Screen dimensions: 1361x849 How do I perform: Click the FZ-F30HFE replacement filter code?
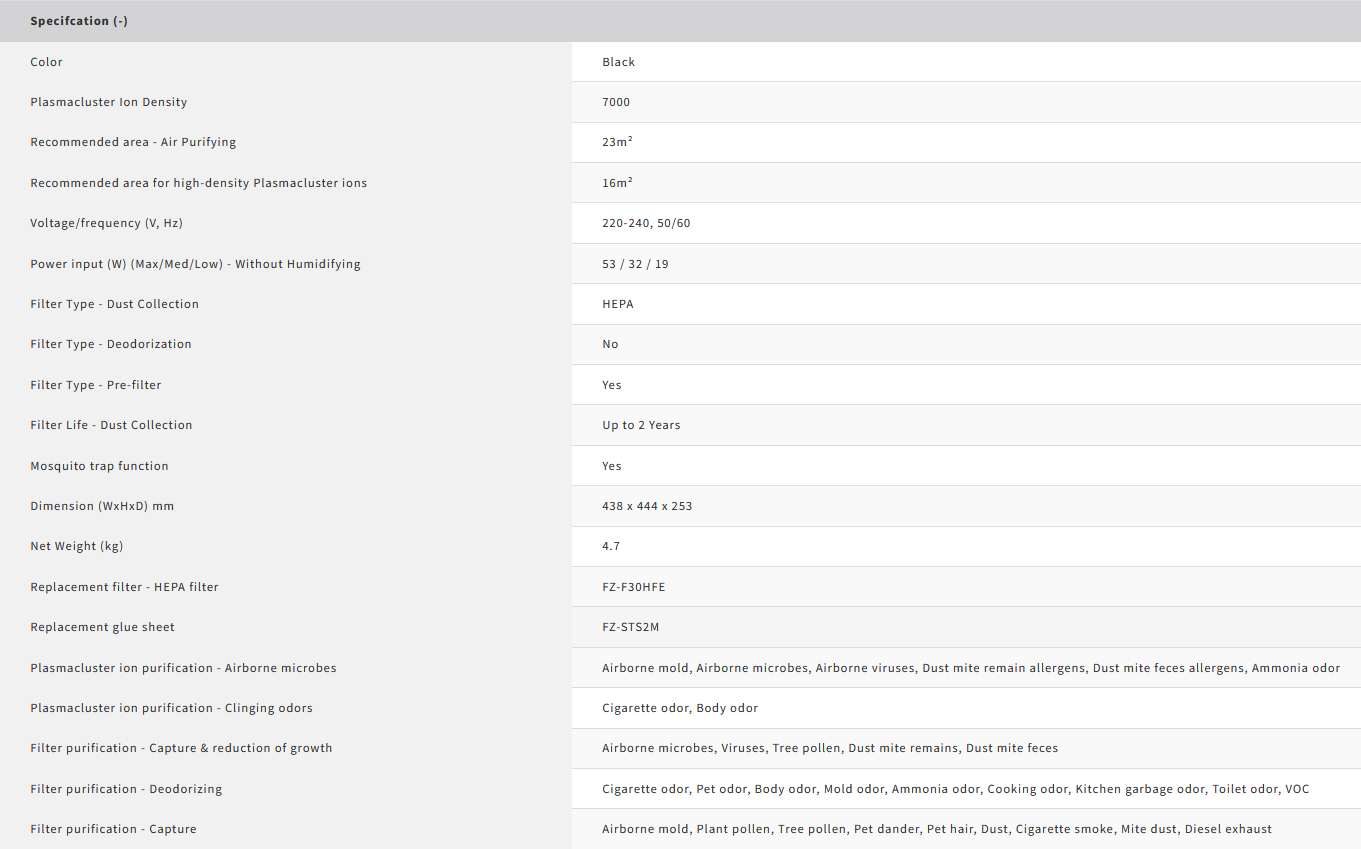(x=633, y=587)
